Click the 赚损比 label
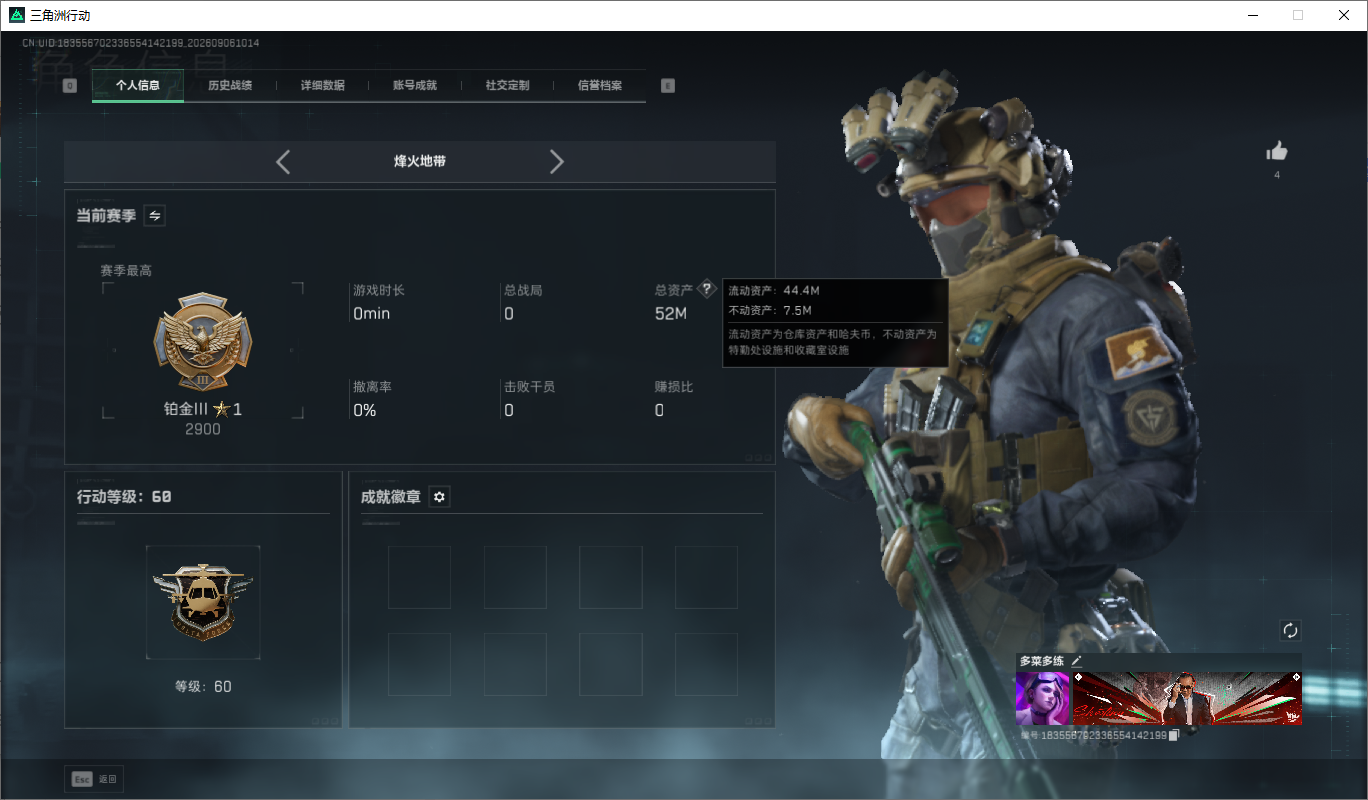Image resolution: width=1368 pixels, height=800 pixels. 674,386
